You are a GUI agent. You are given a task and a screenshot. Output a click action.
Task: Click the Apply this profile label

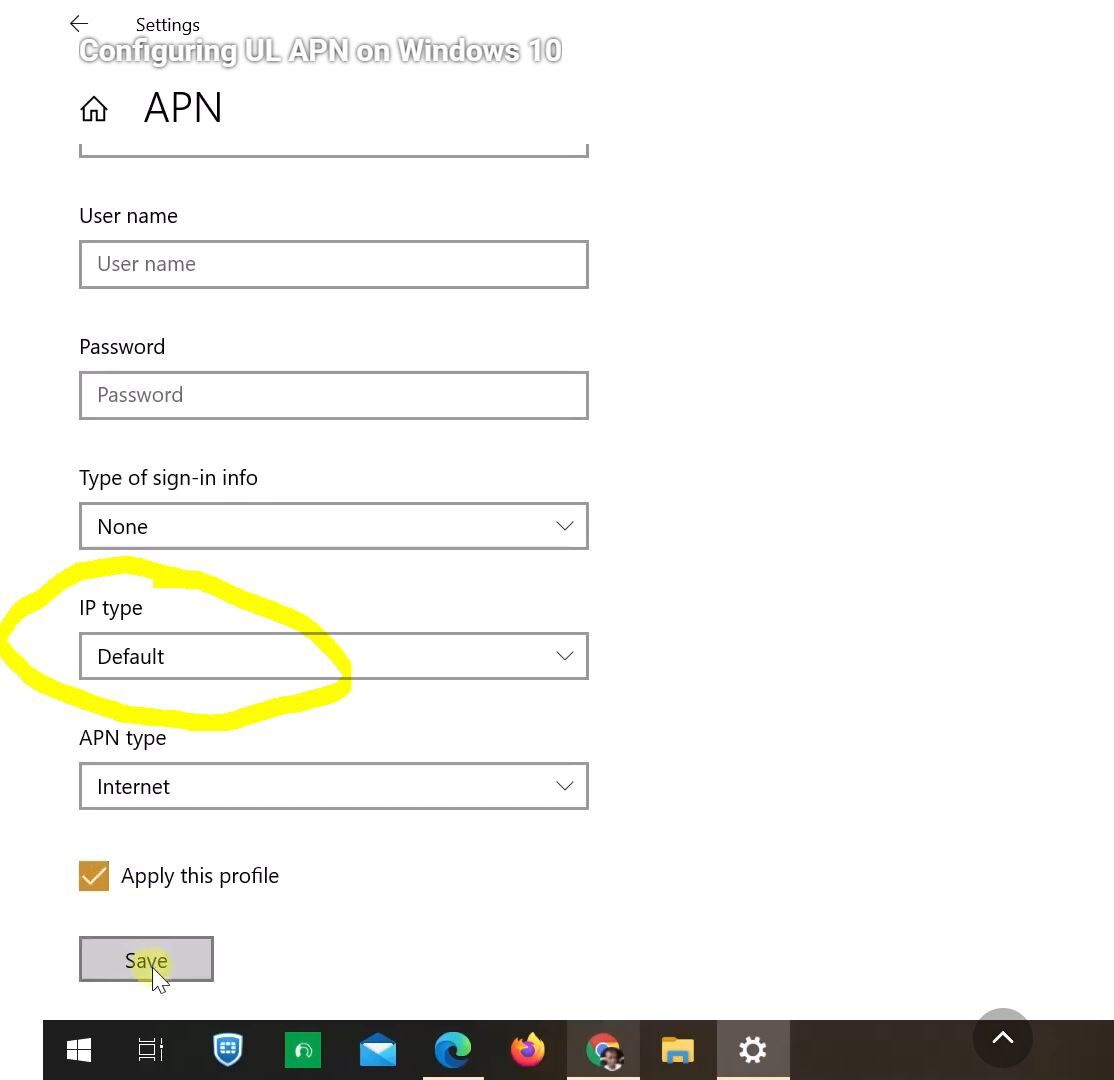(x=200, y=876)
